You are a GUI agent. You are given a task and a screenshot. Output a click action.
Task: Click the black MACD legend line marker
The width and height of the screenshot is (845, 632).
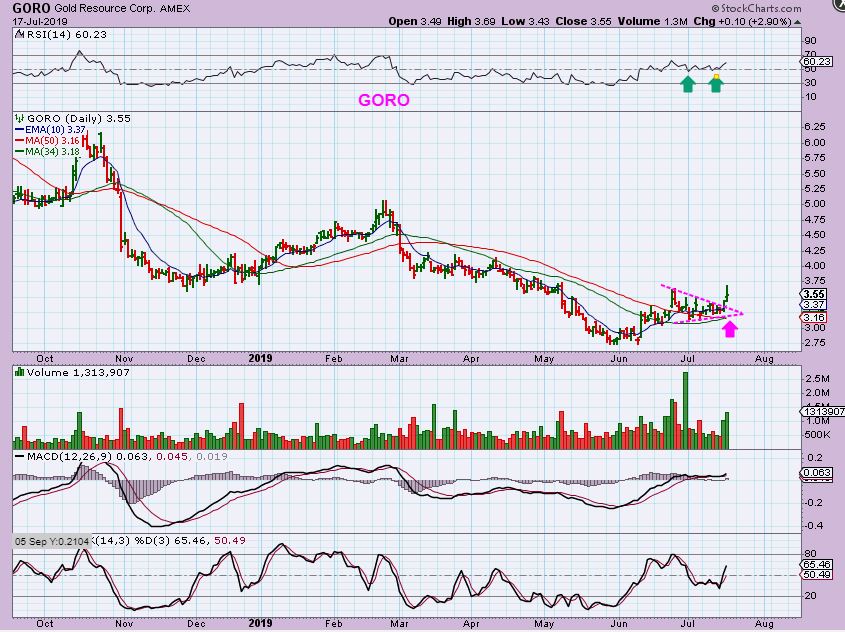20,456
